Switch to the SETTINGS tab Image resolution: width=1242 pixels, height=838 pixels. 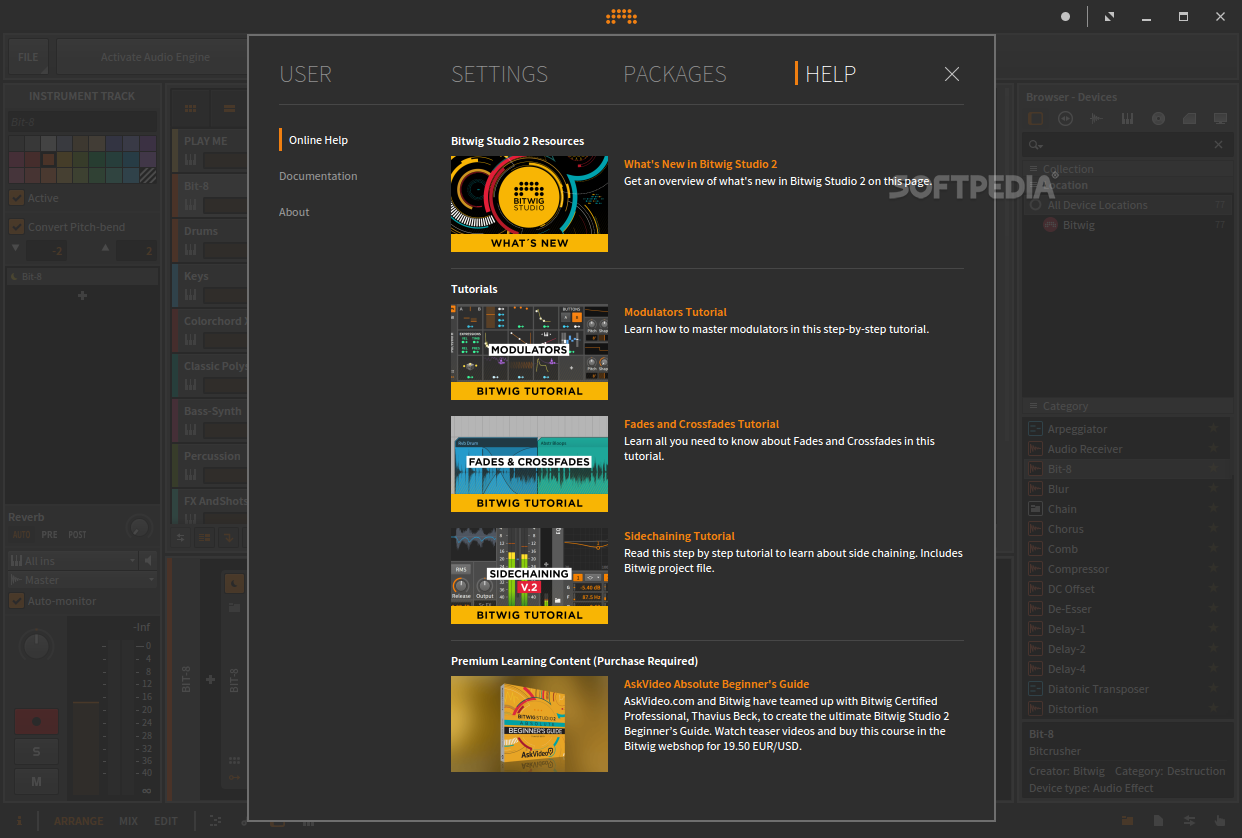(x=499, y=74)
